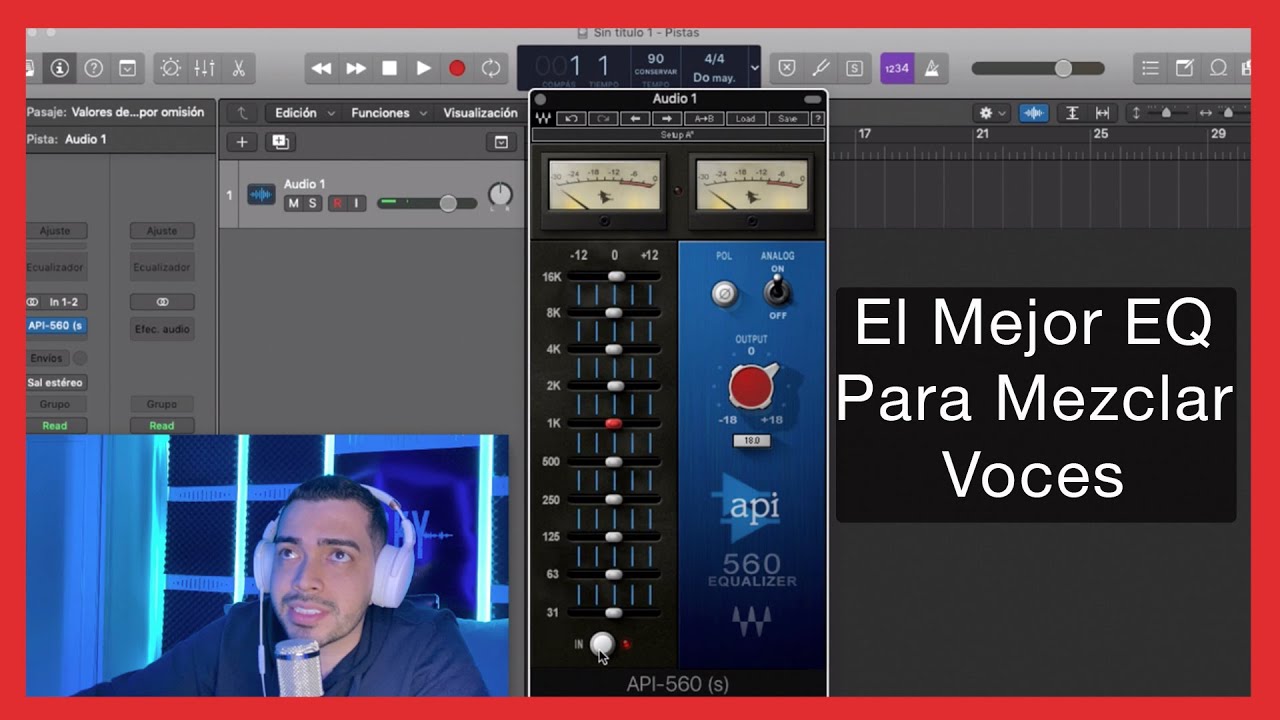Mute the Audio 1 track
1280x720 pixels.
pos(293,203)
